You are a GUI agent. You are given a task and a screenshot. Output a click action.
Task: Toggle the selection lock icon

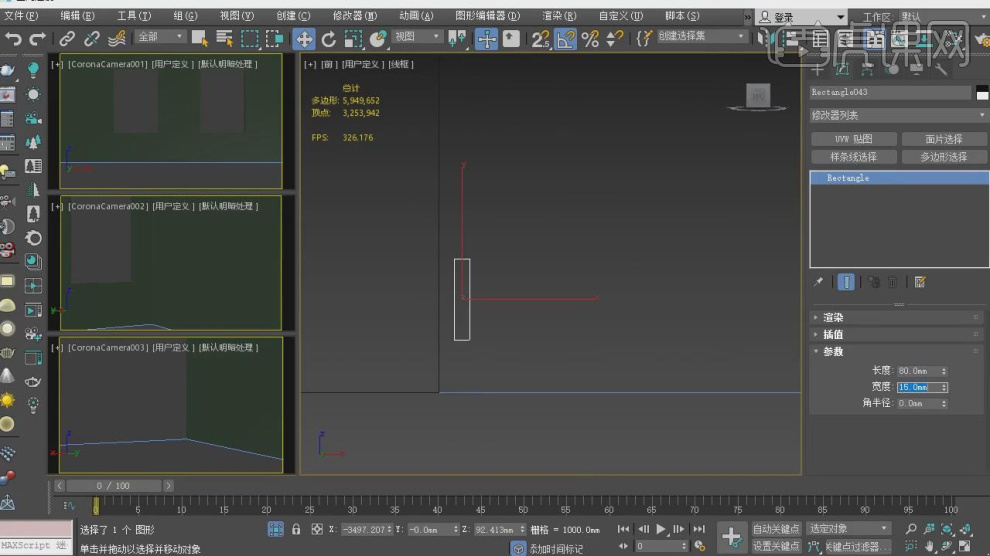(x=296, y=529)
